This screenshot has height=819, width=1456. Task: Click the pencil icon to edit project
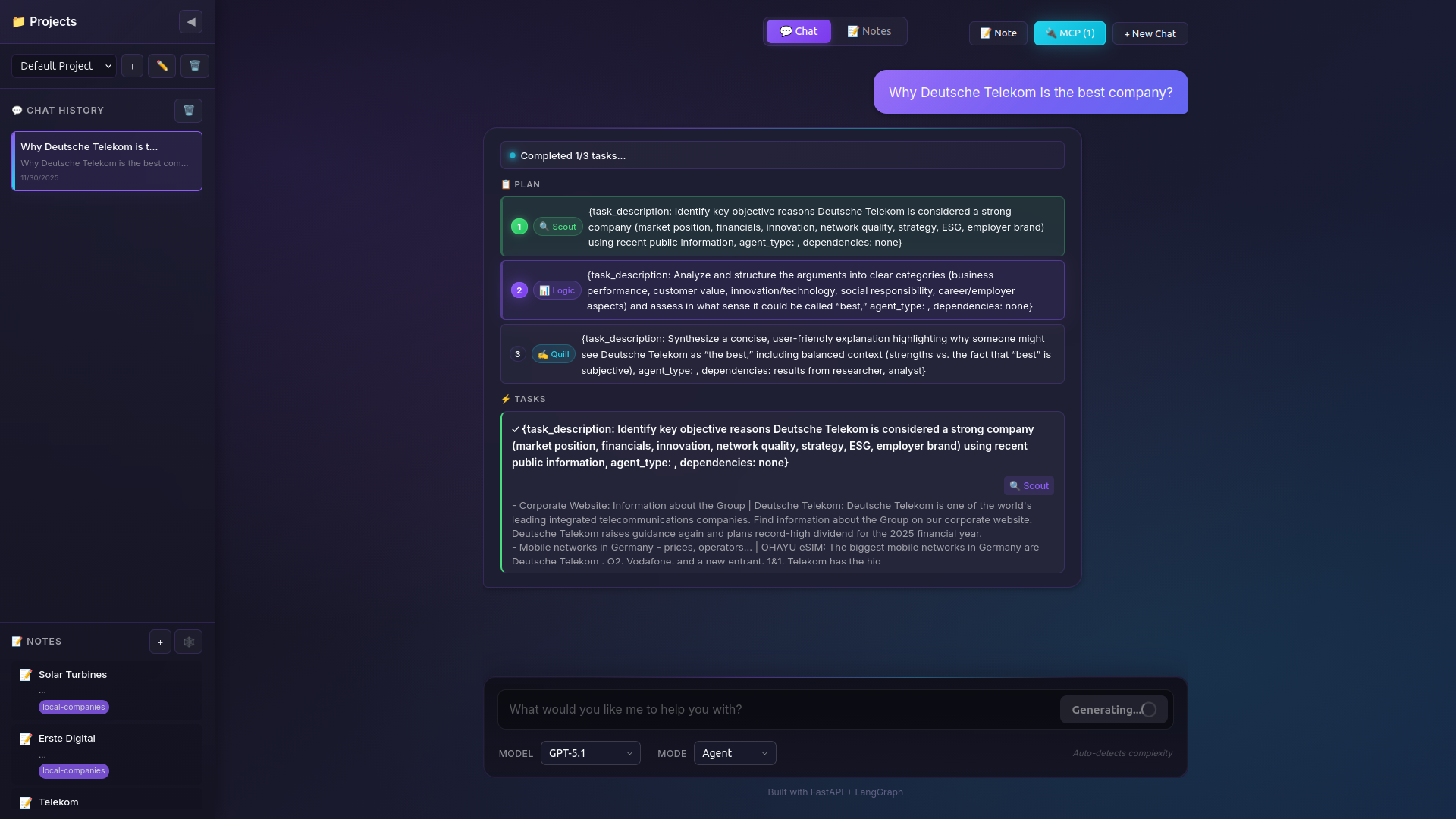point(162,66)
